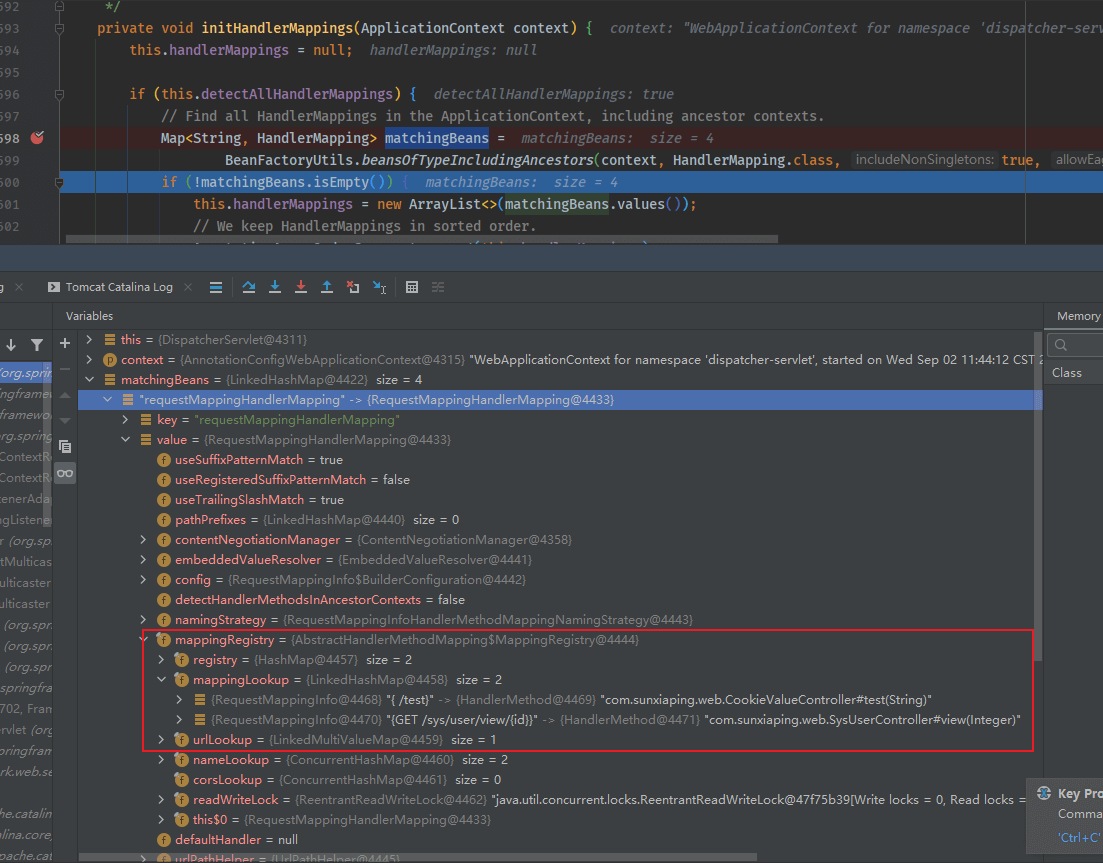Screen dimensions: 1103x863
Task: Click the next frame down arrow icon
Action: click(x=11, y=345)
